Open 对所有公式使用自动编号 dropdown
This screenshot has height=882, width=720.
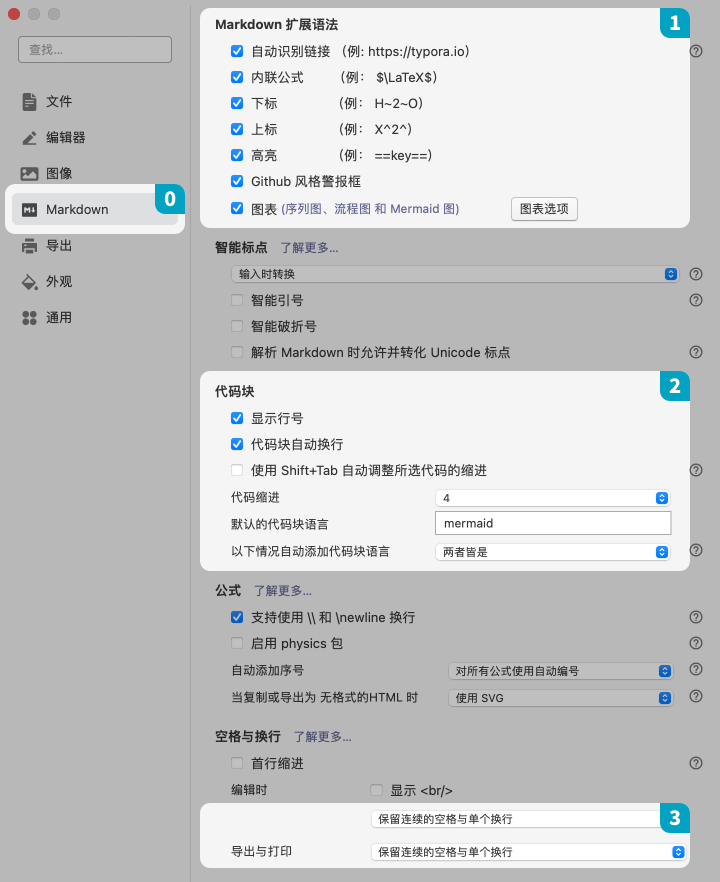coord(560,670)
